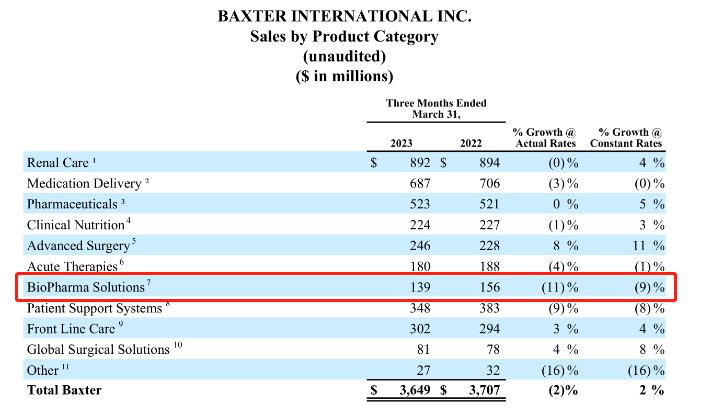
Task: Click the 'Three Months Ended March 31,' header
Action: click(x=436, y=109)
